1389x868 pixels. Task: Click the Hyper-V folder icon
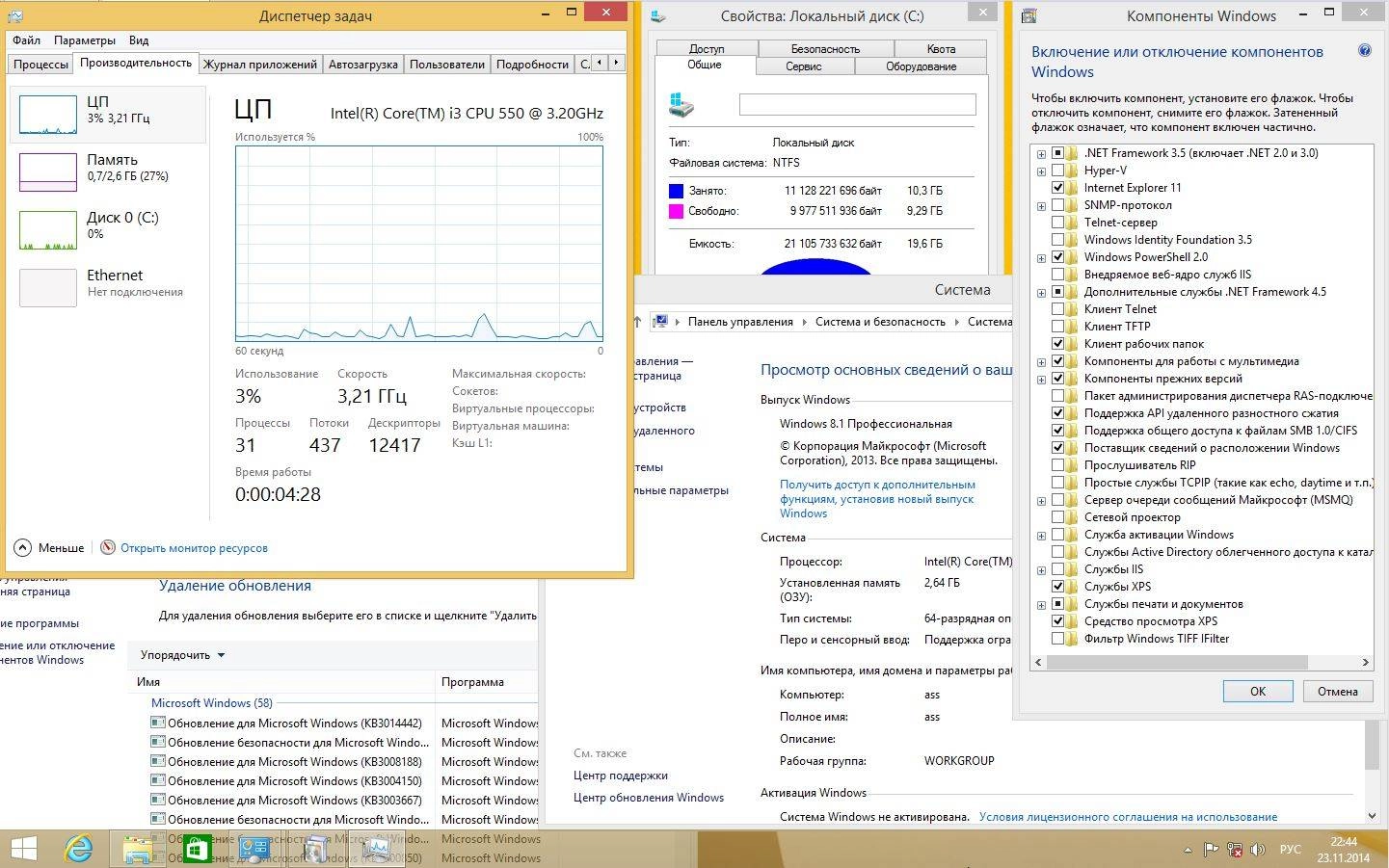point(1073,171)
